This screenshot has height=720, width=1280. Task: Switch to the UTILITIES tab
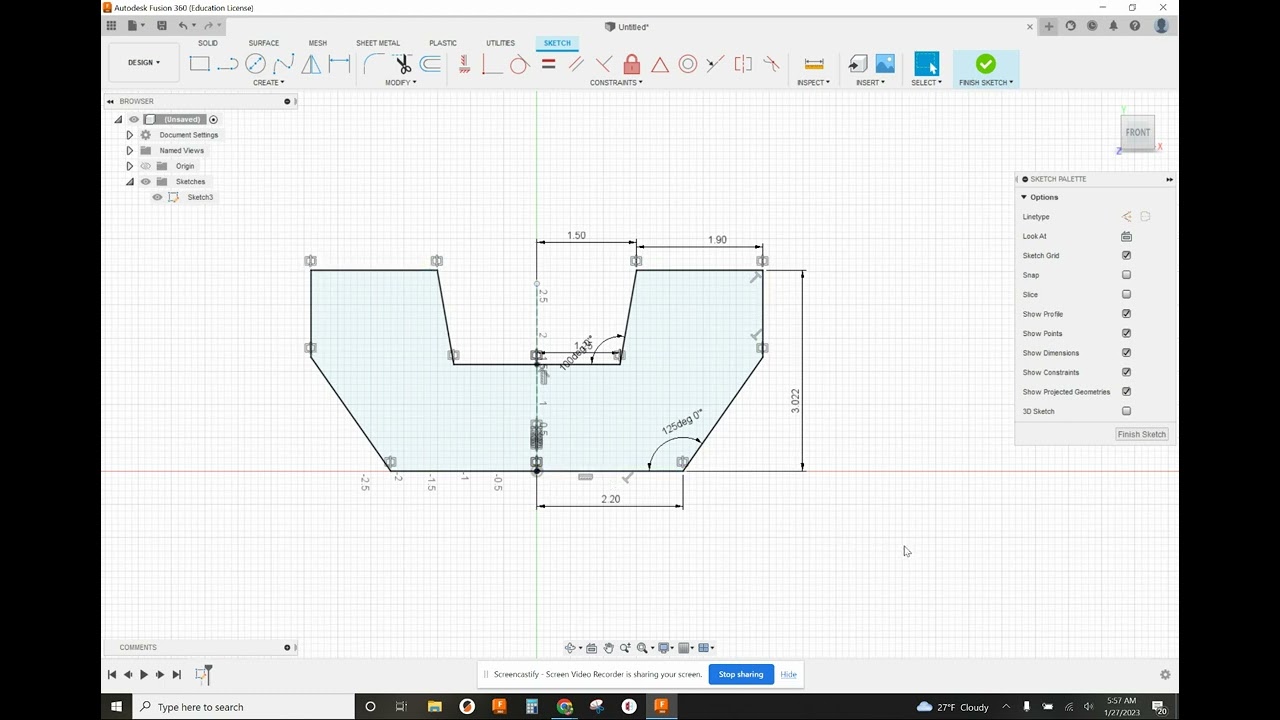(x=500, y=43)
